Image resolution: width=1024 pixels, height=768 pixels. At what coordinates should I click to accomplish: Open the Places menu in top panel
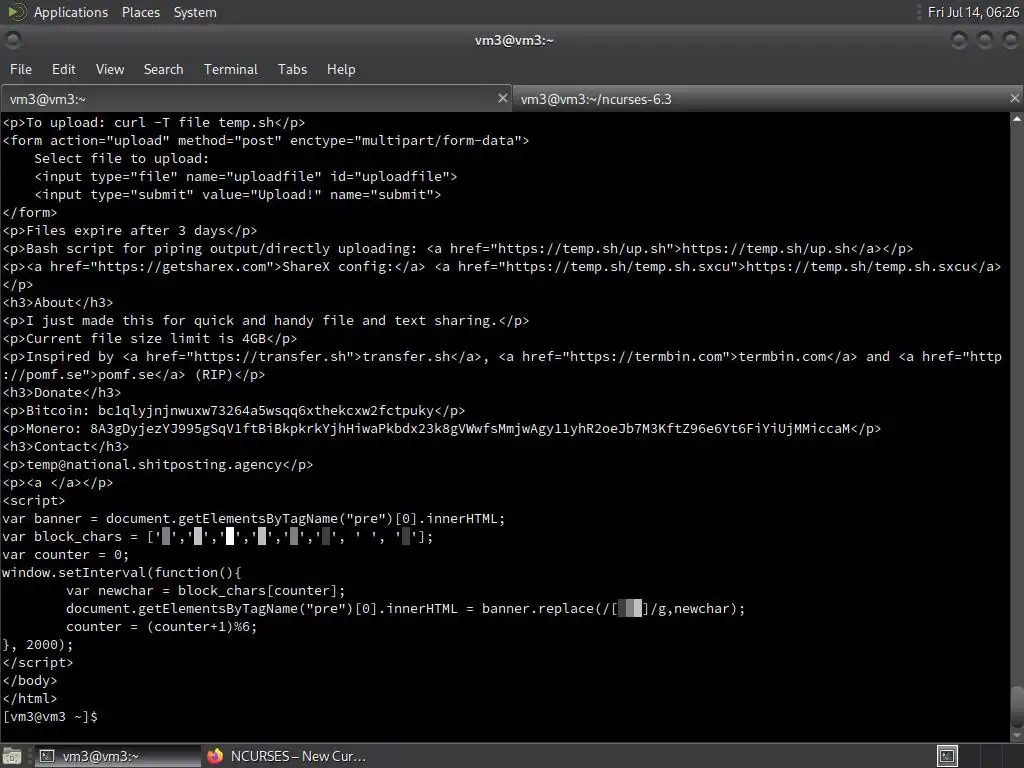(140, 12)
